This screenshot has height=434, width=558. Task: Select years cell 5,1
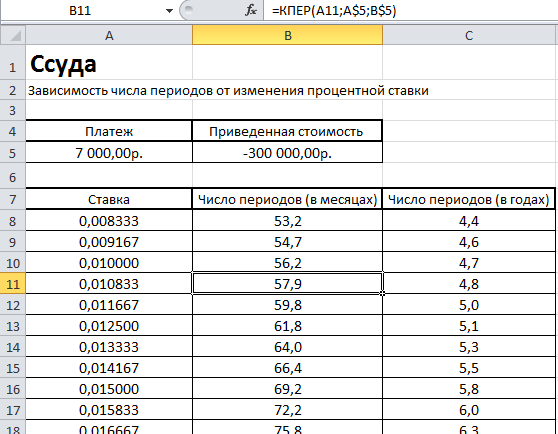tap(469, 326)
